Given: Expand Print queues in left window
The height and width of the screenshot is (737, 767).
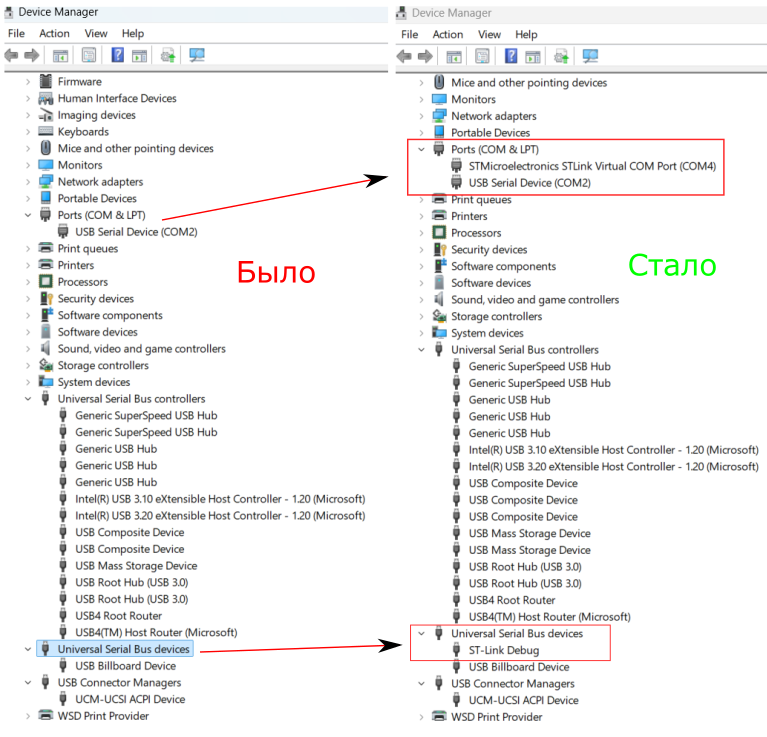Looking at the screenshot, I should tap(28, 248).
